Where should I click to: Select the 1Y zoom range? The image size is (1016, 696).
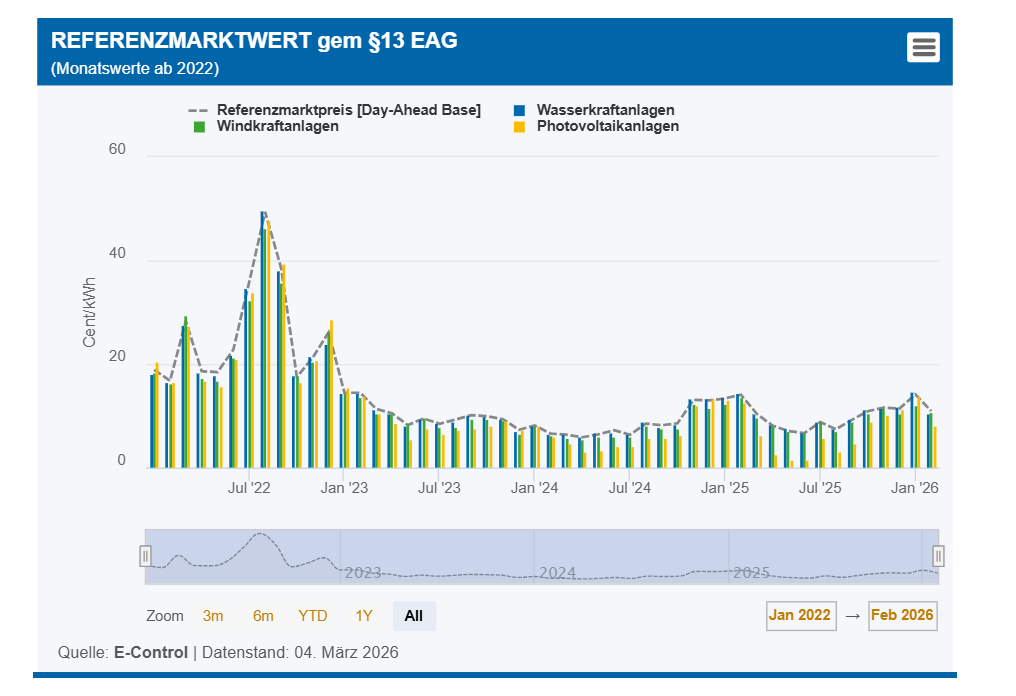[364, 616]
